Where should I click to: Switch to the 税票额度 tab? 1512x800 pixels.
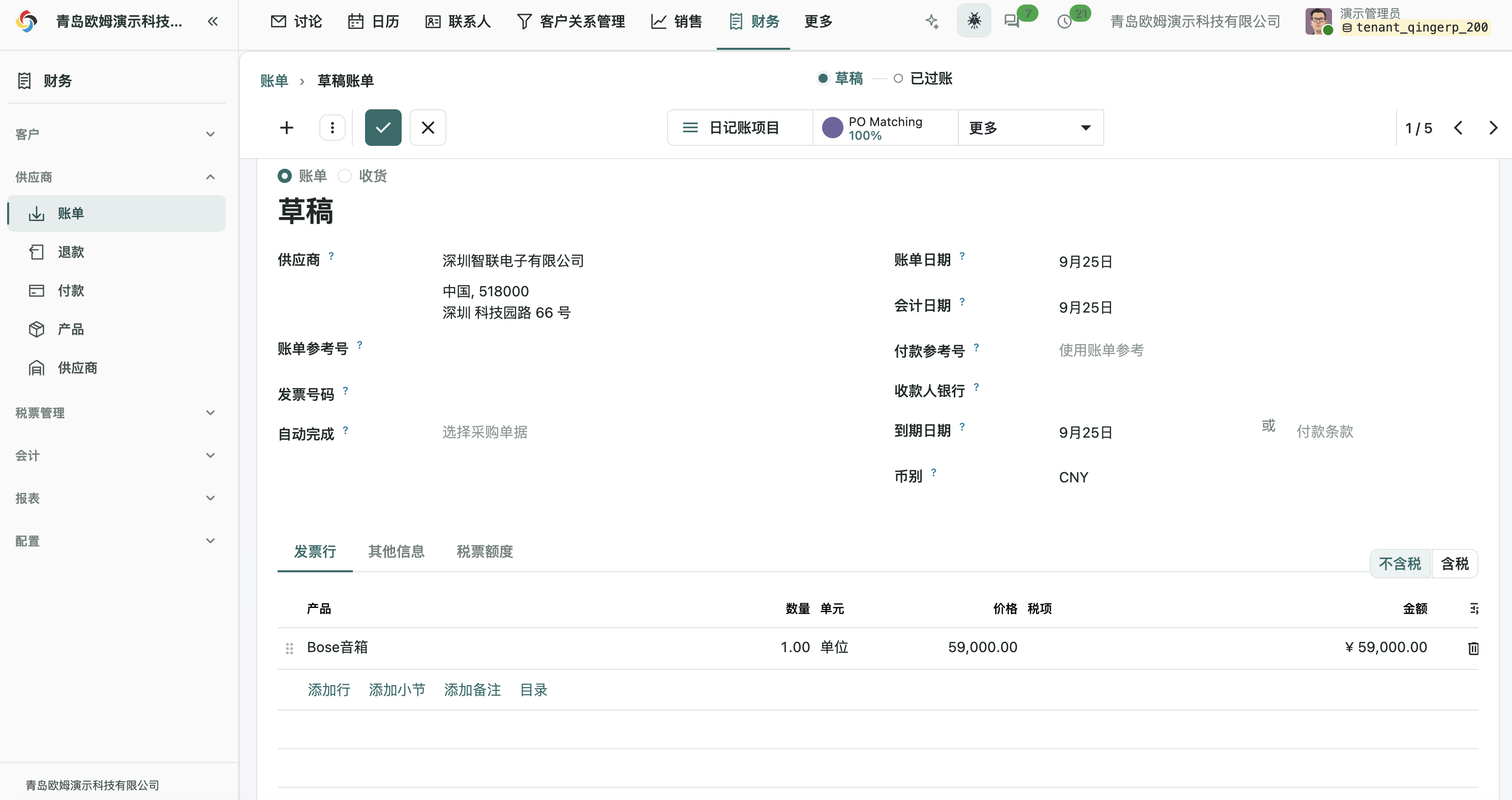tap(485, 551)
